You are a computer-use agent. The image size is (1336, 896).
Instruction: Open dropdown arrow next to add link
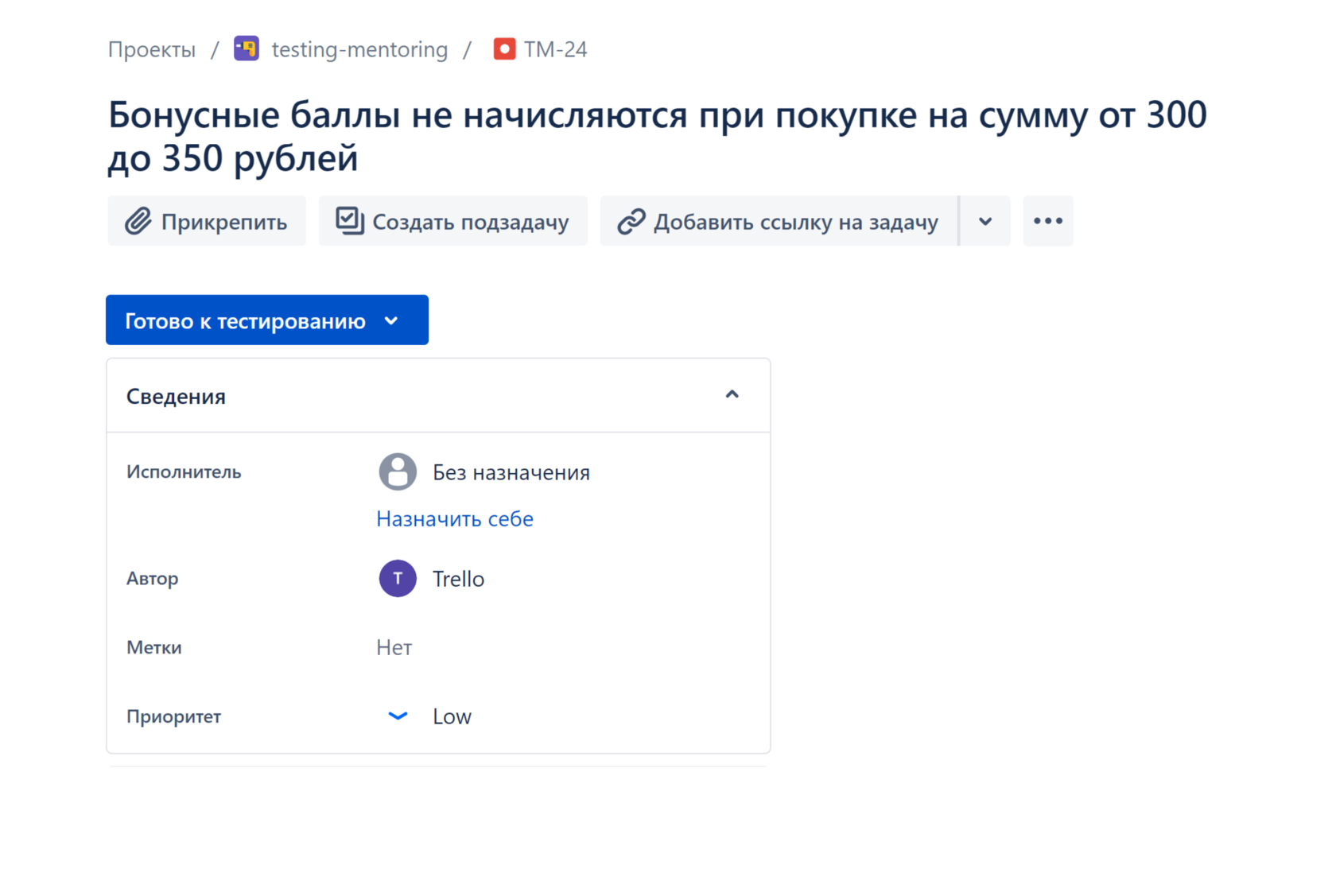pyautogui.click(x=985, y=221)
